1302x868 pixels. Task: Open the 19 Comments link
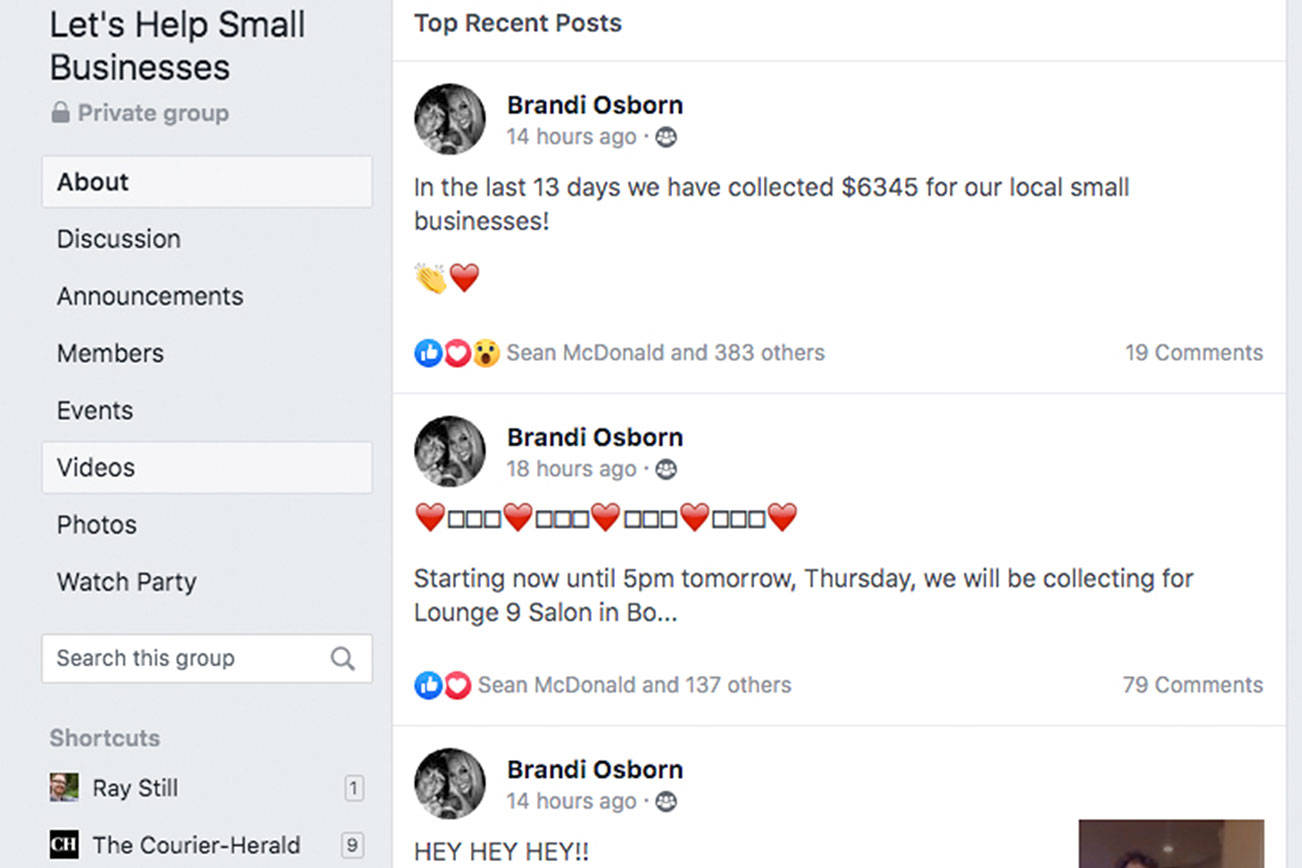[x=1193, y=353]
